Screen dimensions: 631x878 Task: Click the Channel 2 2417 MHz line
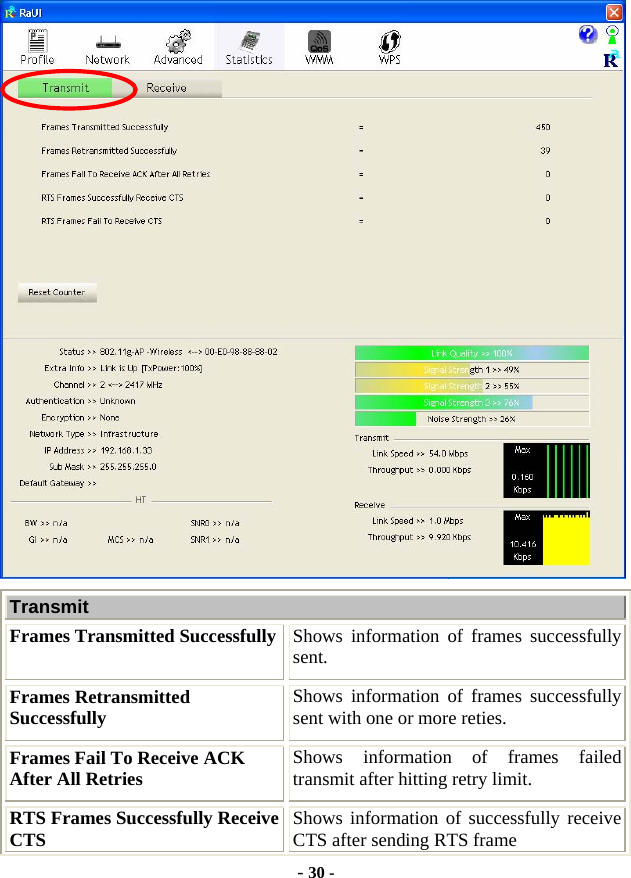tap(108, 385)
